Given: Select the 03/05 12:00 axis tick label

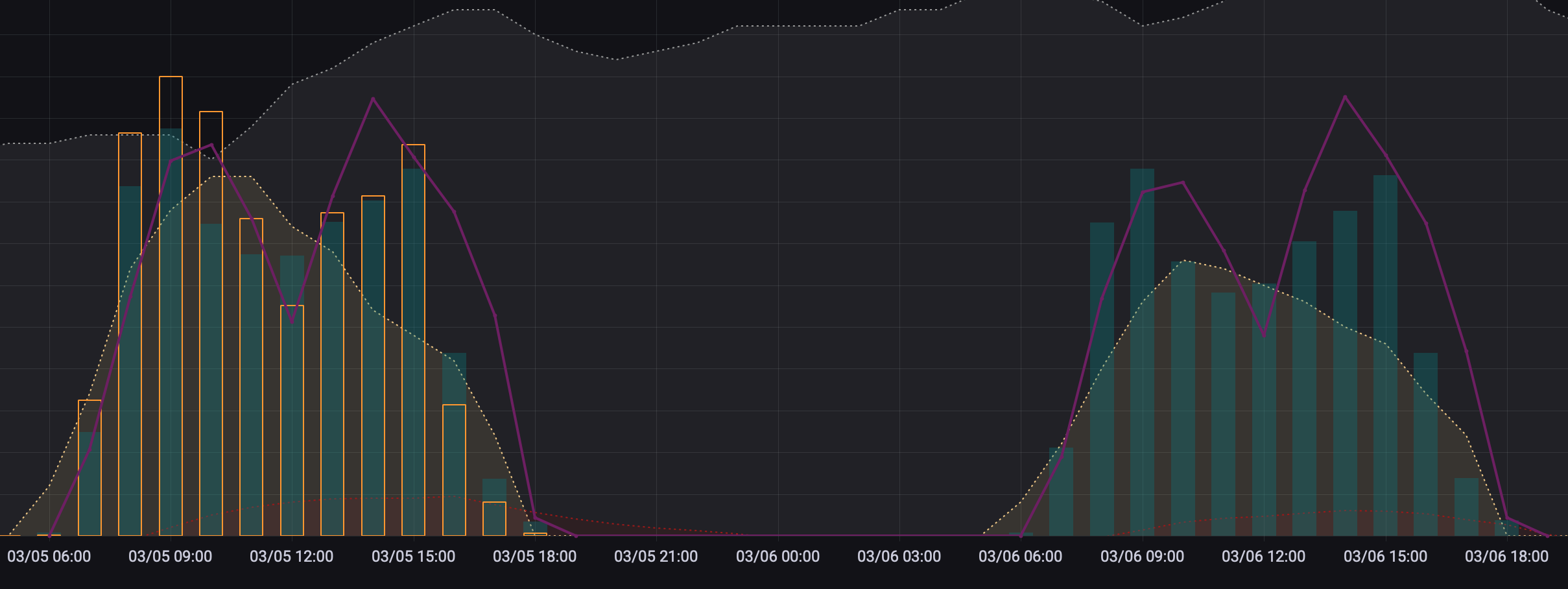Looking at the screenshot, I should (x=292, y=557).
